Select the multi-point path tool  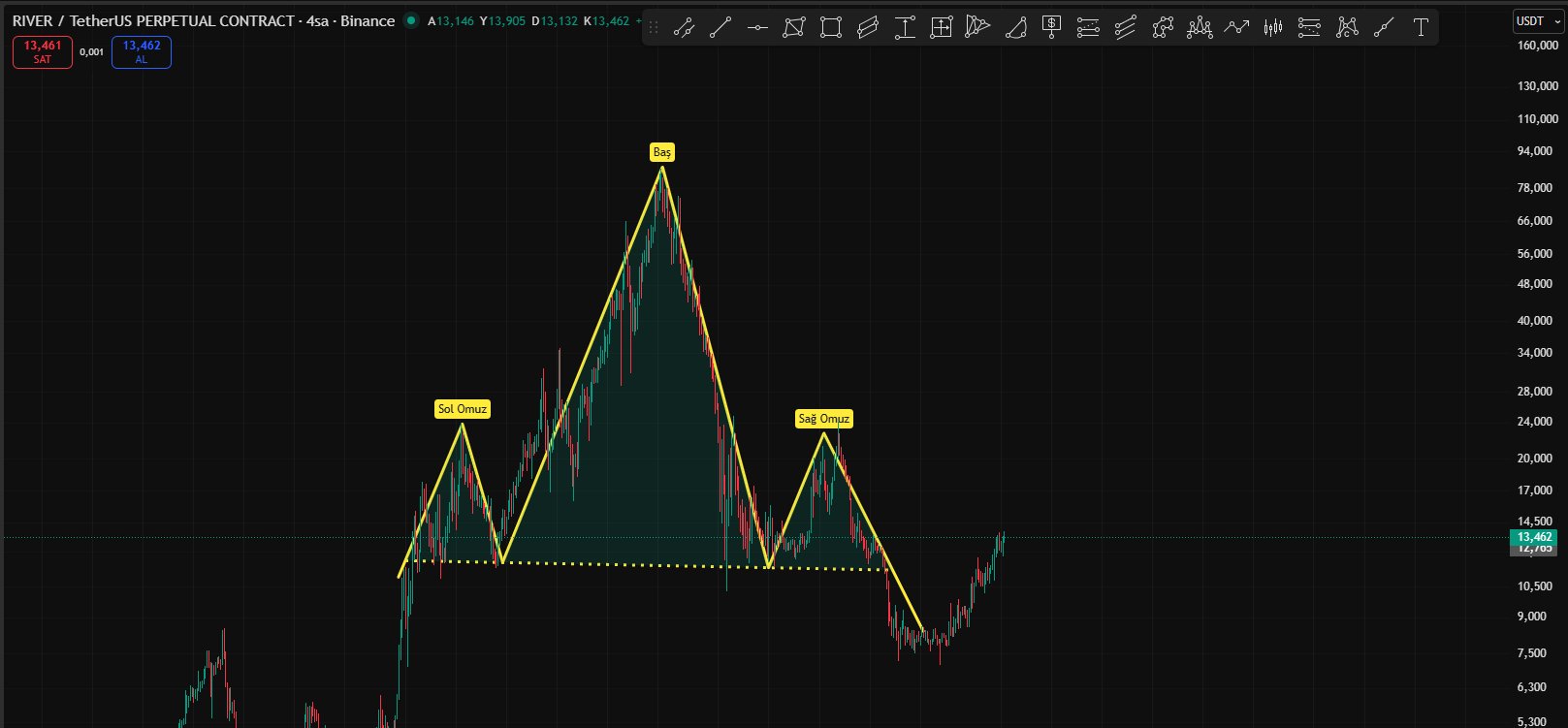[x=1163, y=28]
